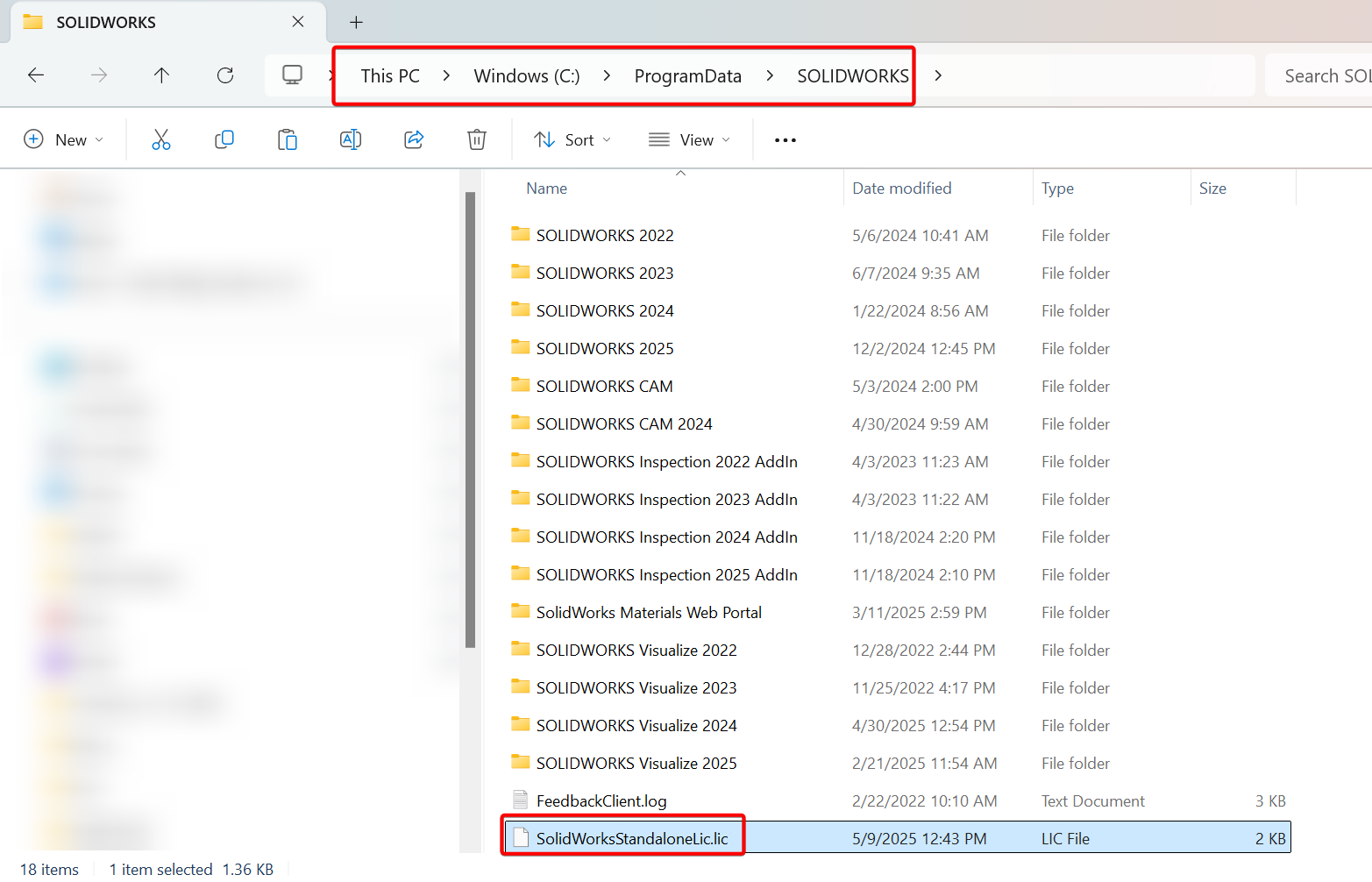The height and width of the screenshot is (882, 1372).
Task: Open the See more ellipsis menu
Action: [x=786, y=140]
